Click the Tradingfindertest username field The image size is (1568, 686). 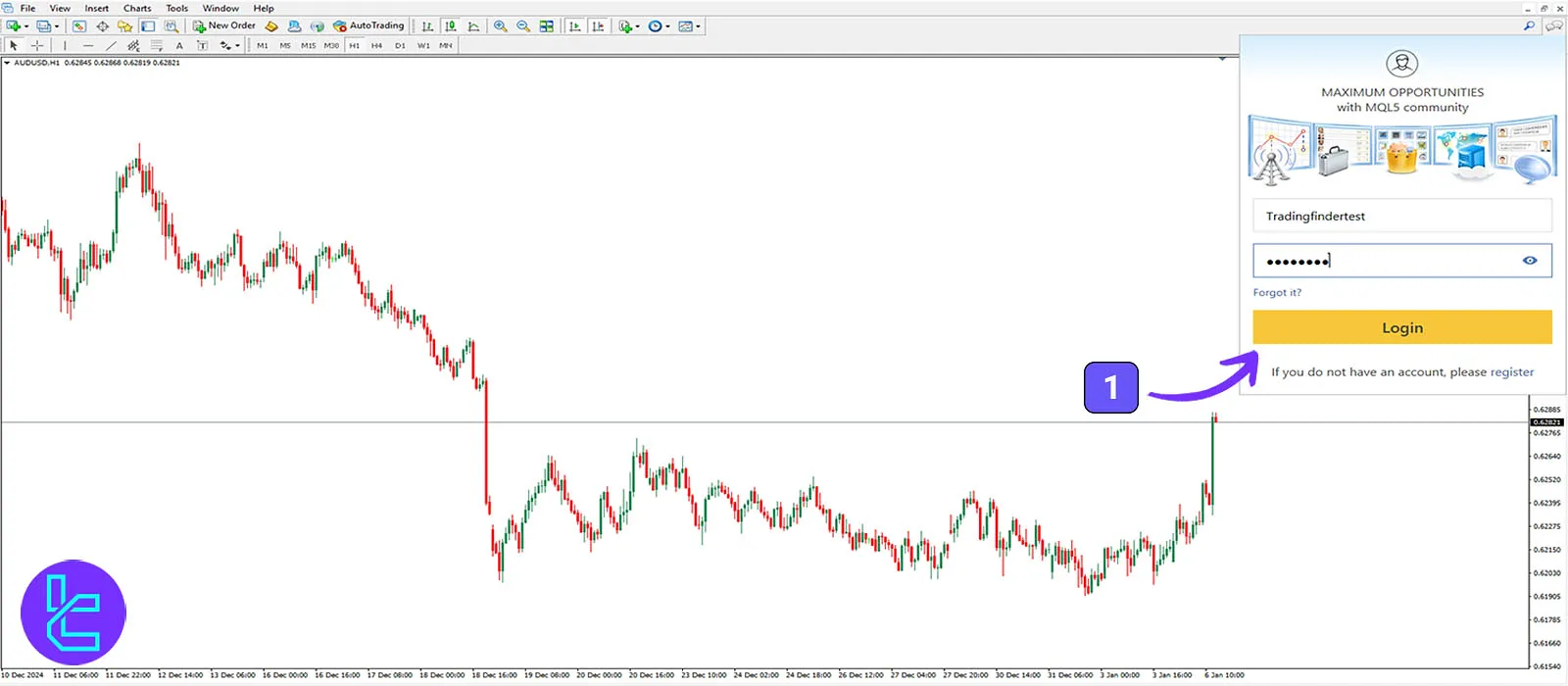tap(1401, 216)
